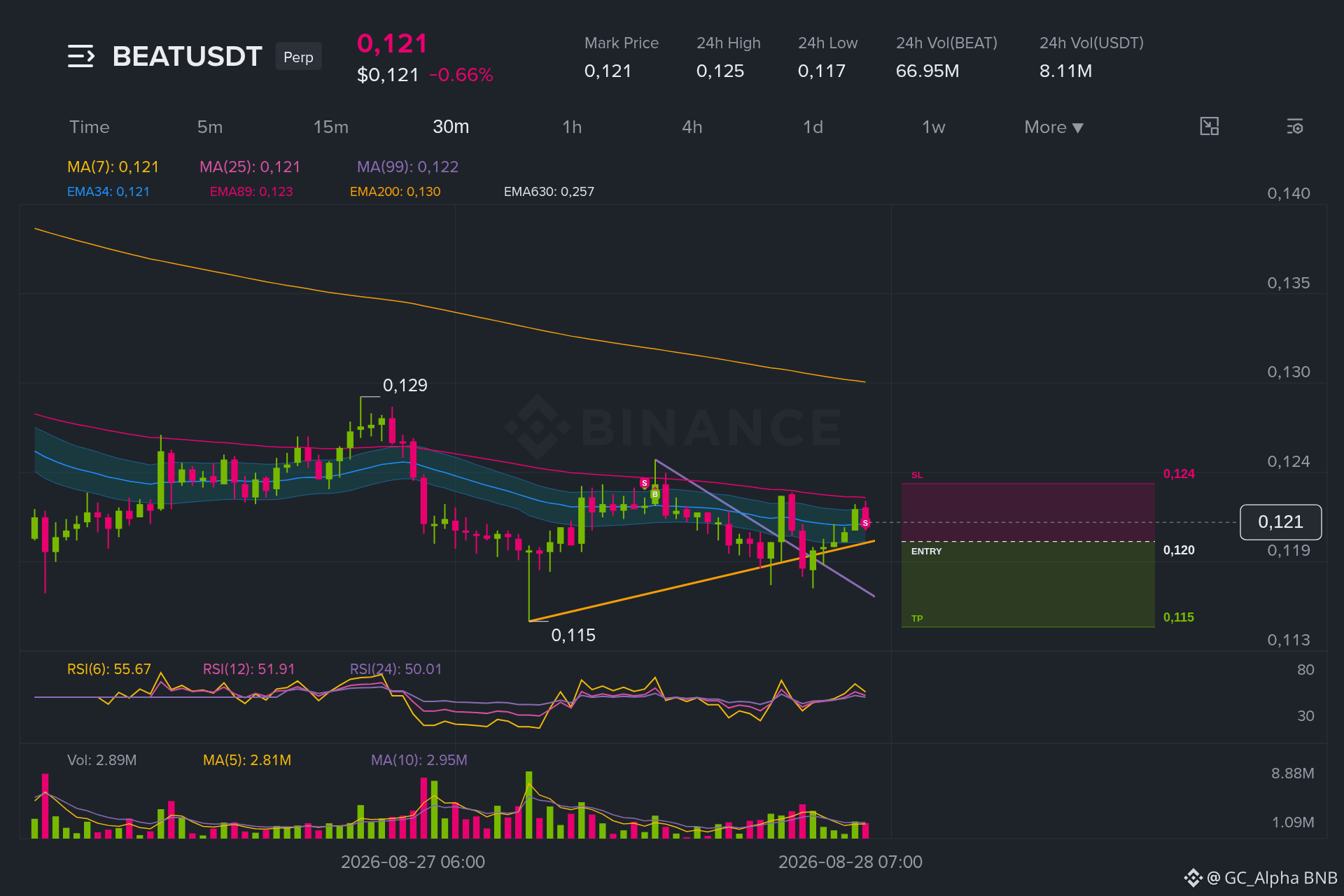Viewport: 1344px width, 896px height.
Task: Click the 24h Vol(USDT) value 8.11M
Action: tap(1065, 71)
